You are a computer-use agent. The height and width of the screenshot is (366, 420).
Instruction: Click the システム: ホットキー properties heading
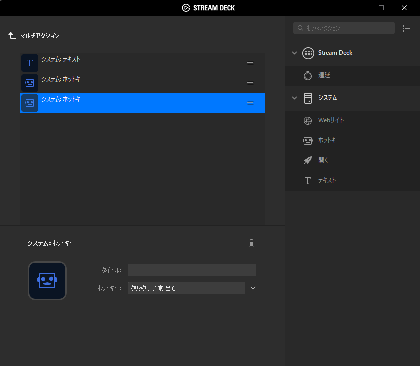point(49,243)
